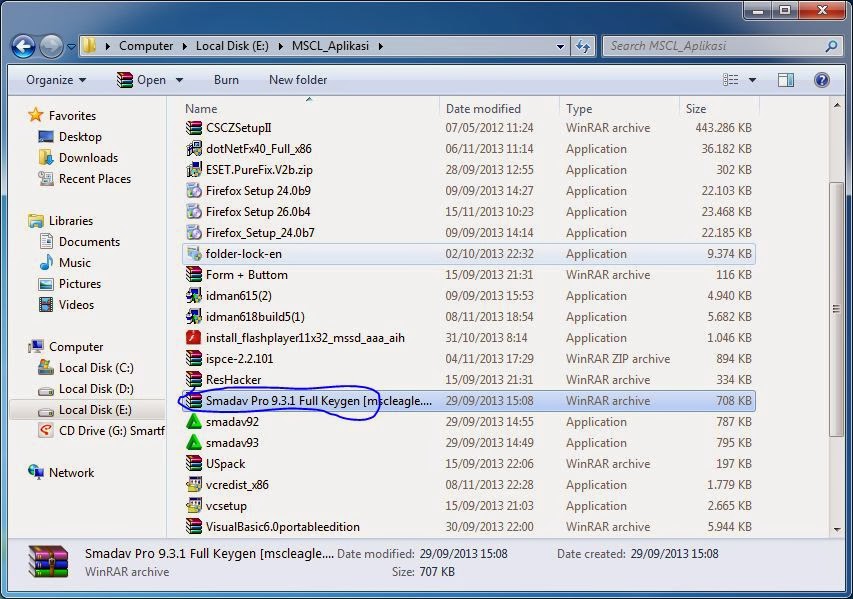Viewport: 853px width, 599px height.
Task: Select CD Drive (G:) Smartf in sidebar
Action: (x=112, y=431)
